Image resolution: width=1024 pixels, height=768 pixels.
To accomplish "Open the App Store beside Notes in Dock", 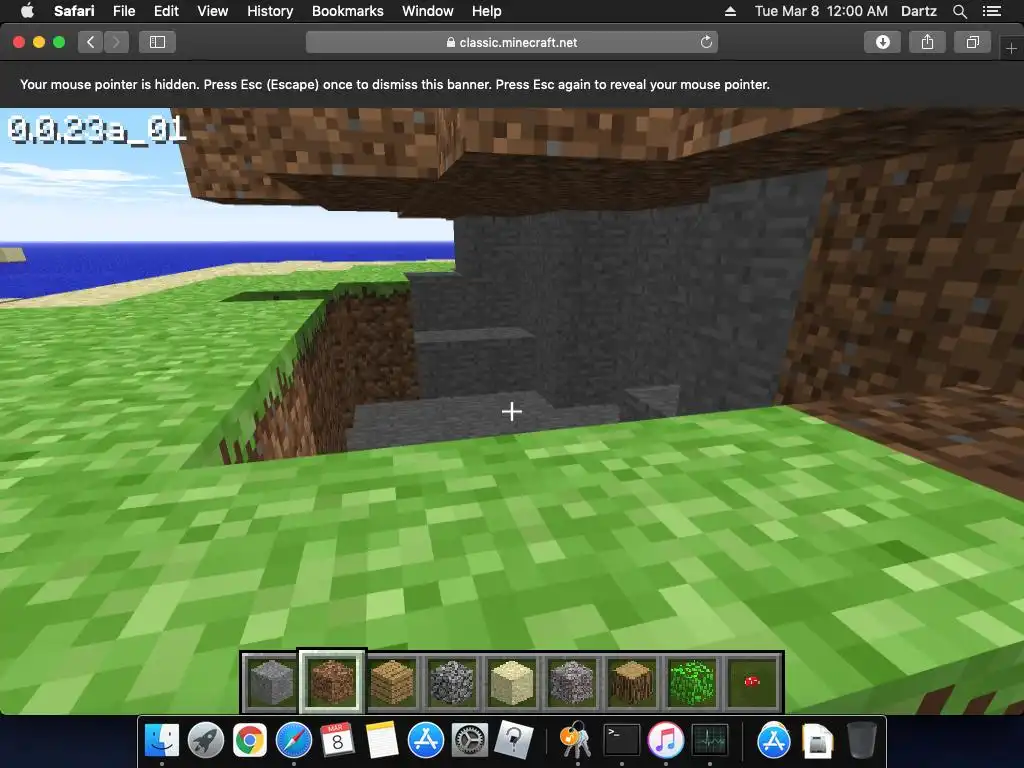I will coord(426,741).
